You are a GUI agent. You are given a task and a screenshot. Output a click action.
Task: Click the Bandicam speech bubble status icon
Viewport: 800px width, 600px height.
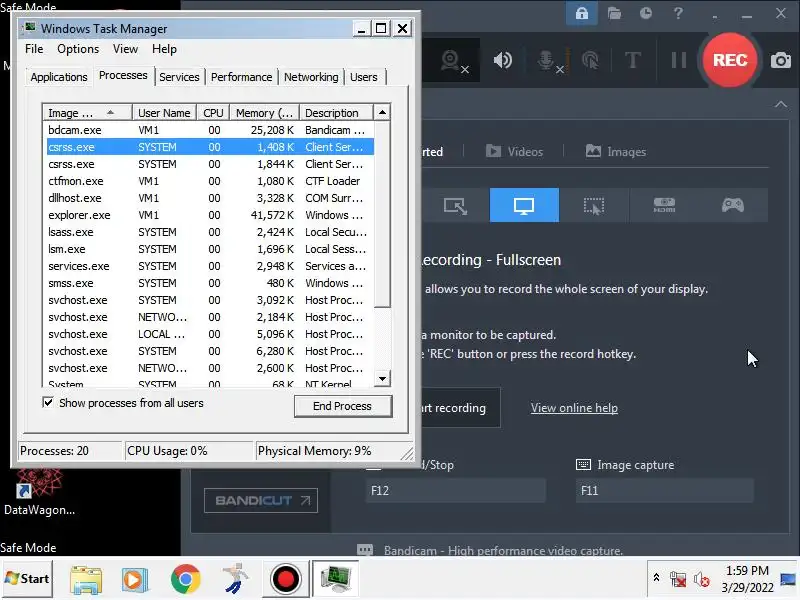click(365, 551)
